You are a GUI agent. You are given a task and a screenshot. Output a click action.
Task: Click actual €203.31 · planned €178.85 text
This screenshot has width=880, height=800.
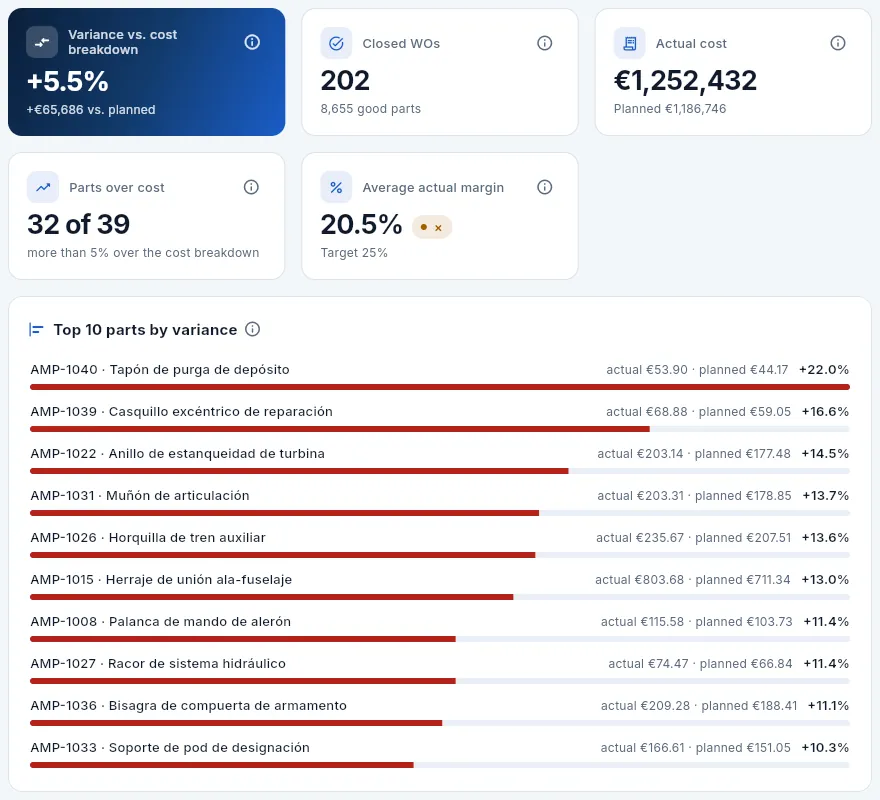tap(694, 496)
